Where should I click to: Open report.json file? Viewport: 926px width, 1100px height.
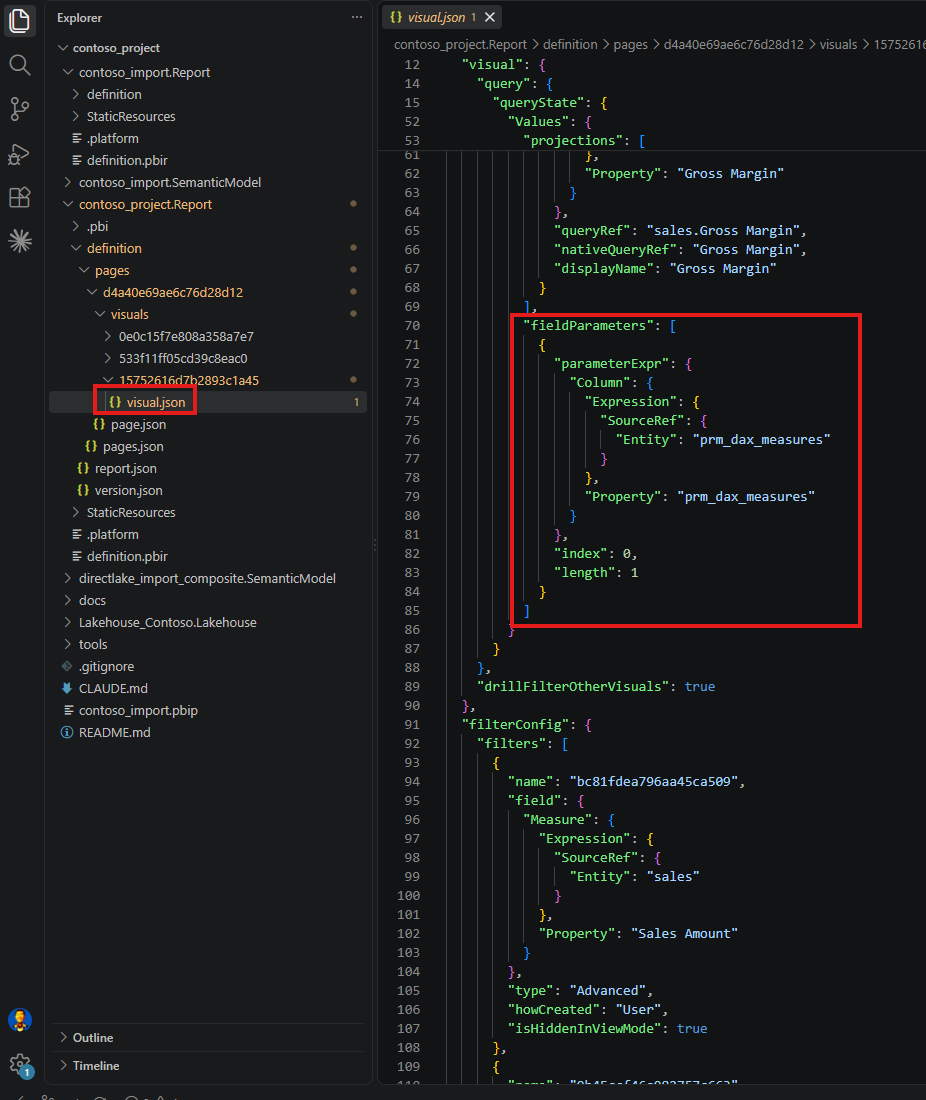[x=126, y=469]
